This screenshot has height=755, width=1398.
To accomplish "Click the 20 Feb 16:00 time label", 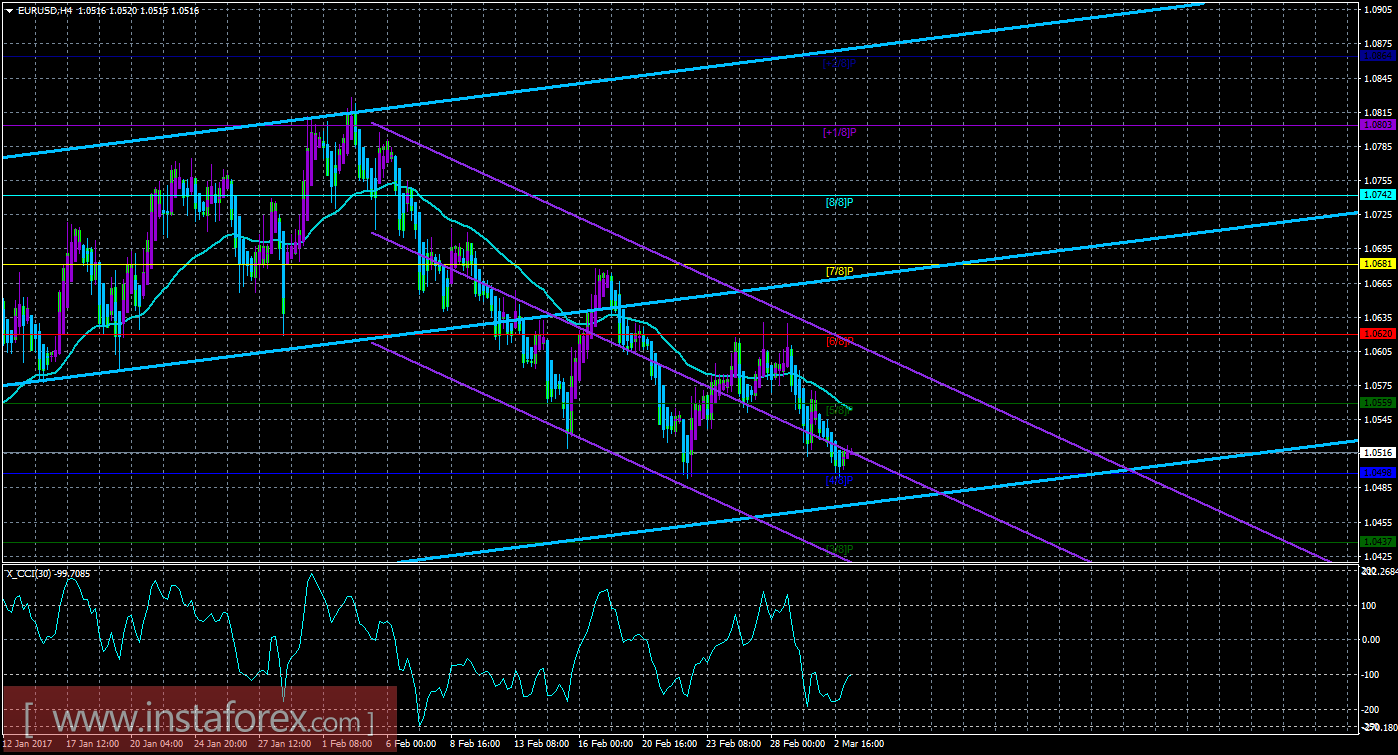I will coord(669,745).
